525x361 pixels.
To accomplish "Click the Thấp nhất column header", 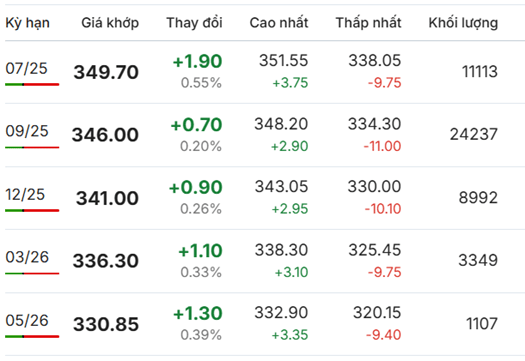I will [x=369, y=23].
